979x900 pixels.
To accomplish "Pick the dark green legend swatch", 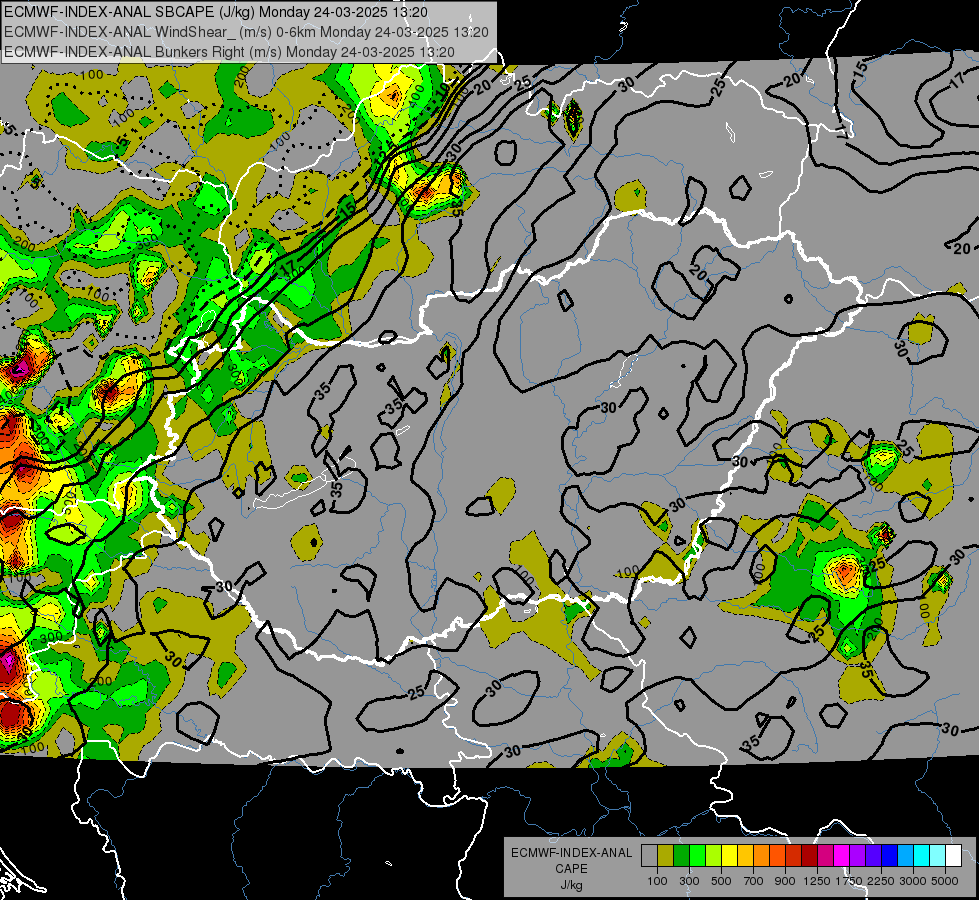I will coord(681,855).
